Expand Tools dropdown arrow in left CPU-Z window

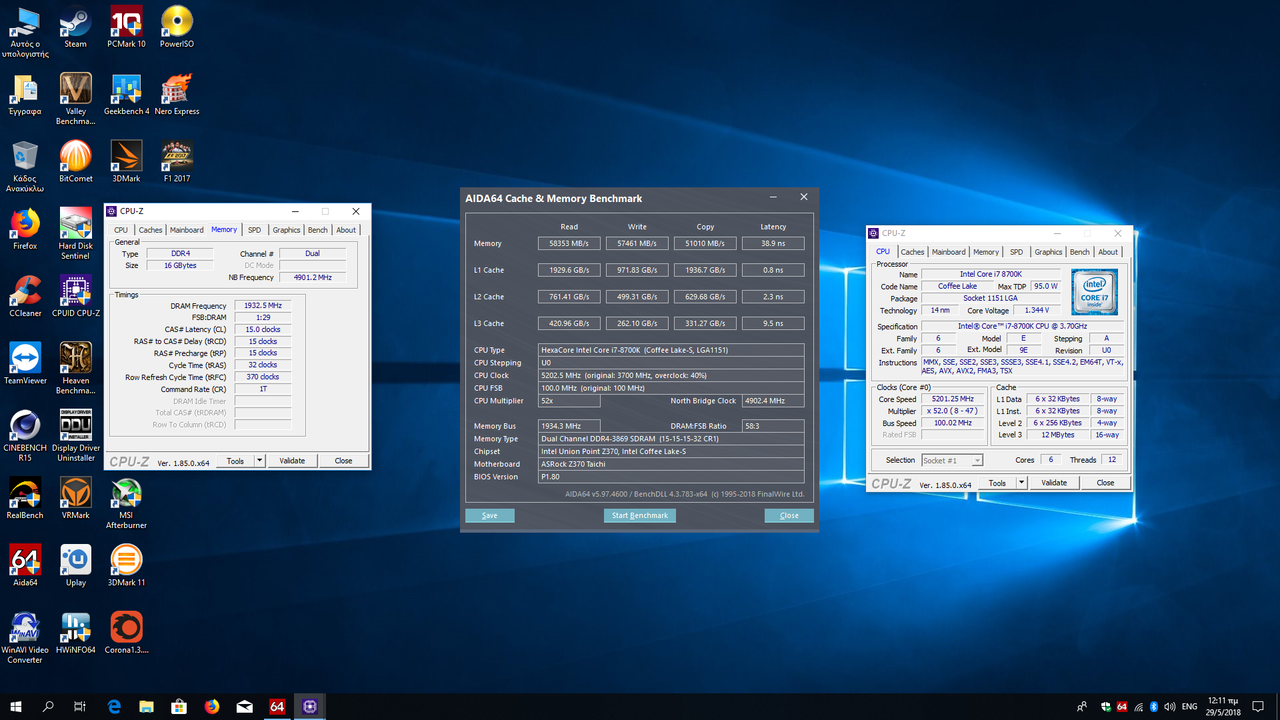point(260,461)
